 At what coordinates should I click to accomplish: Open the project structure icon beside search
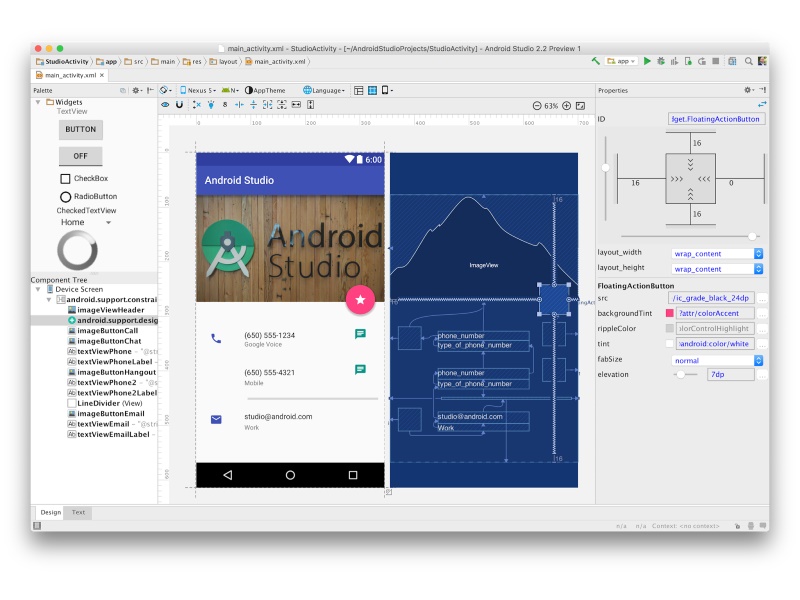(x=732, y=61)
